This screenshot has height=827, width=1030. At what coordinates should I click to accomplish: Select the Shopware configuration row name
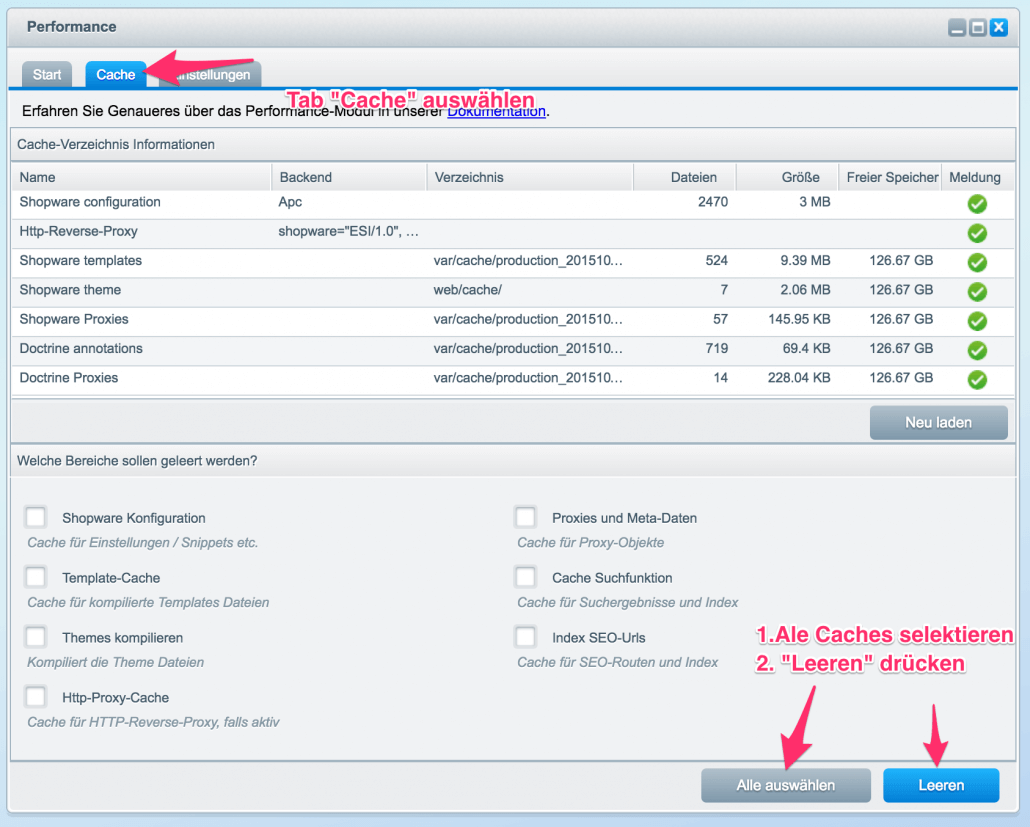pos(90,202)
